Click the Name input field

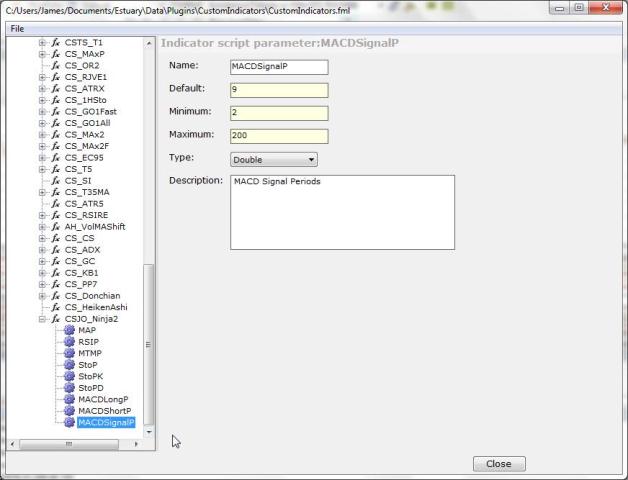(x=279, y=67)
